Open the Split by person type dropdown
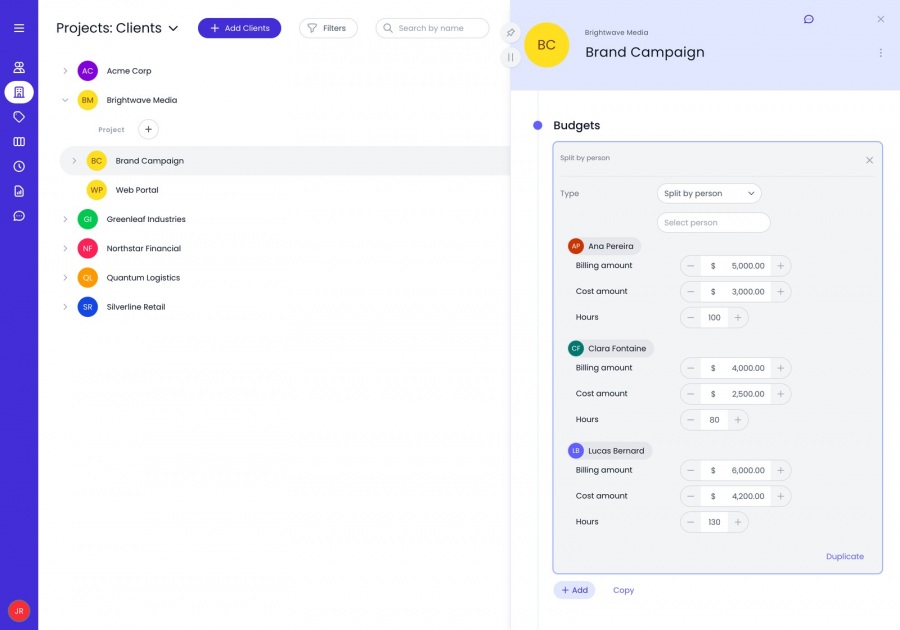The width and height of the screenshot is (900, 630). point(709,193)
